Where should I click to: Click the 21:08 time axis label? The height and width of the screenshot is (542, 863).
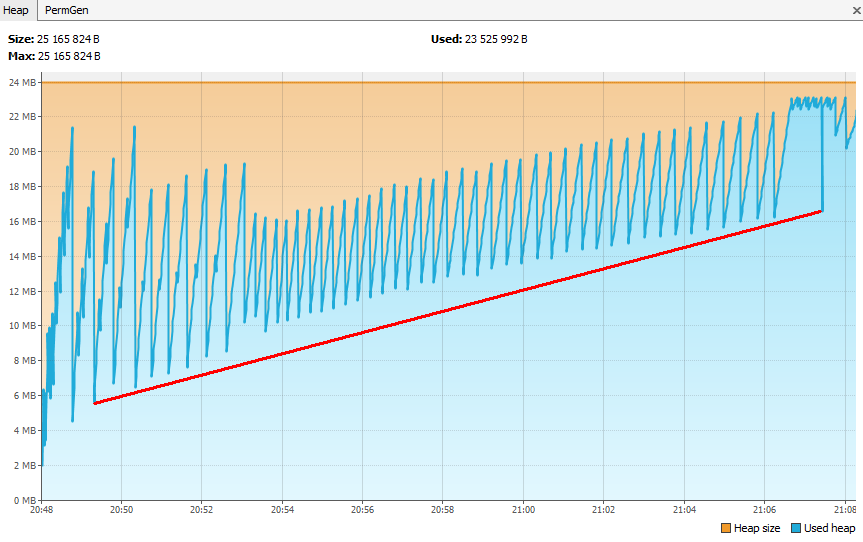click(844, 510)
